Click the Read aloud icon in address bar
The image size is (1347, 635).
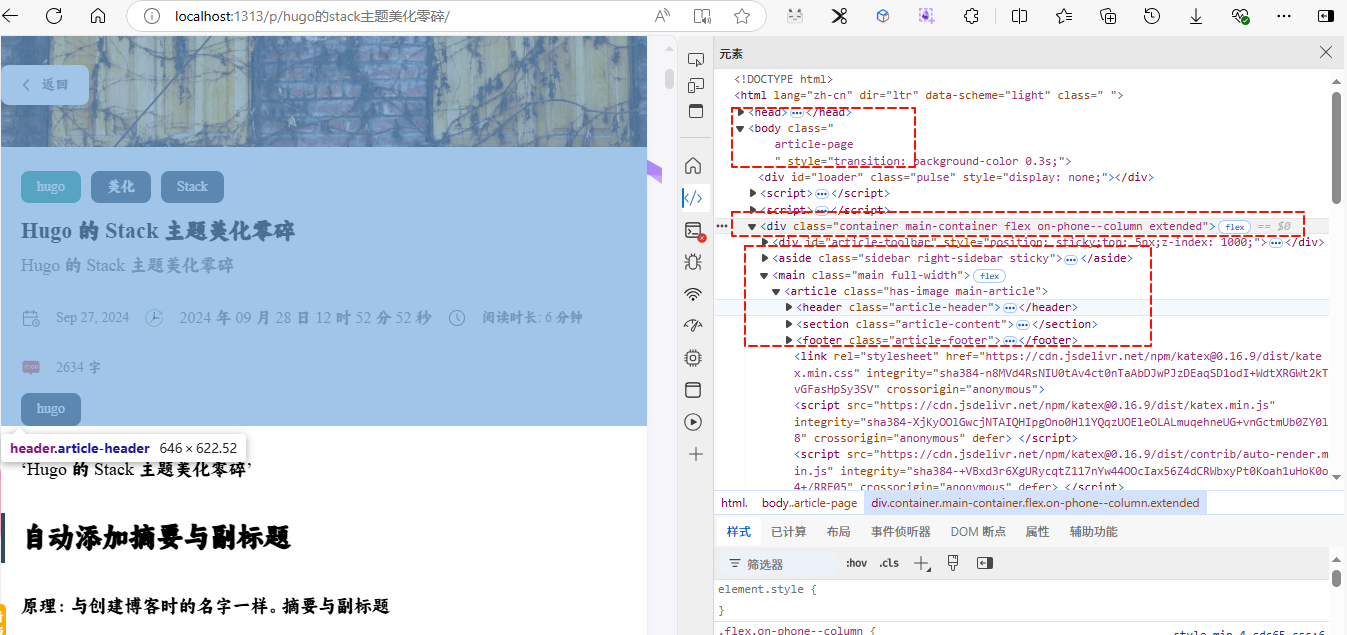pyautogui.click(x=662, y=16)
